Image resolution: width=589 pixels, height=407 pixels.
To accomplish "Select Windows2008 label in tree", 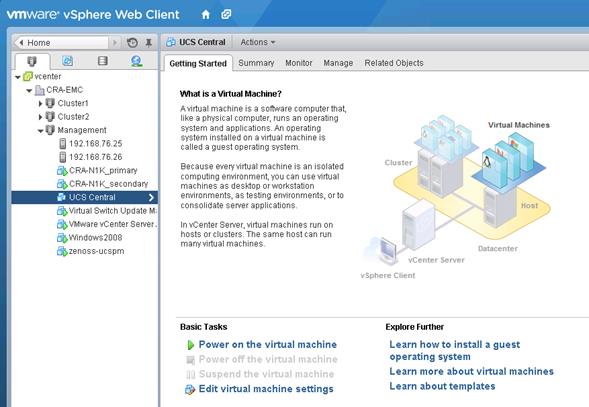I will pyautogui.click(x=95, y=238).
